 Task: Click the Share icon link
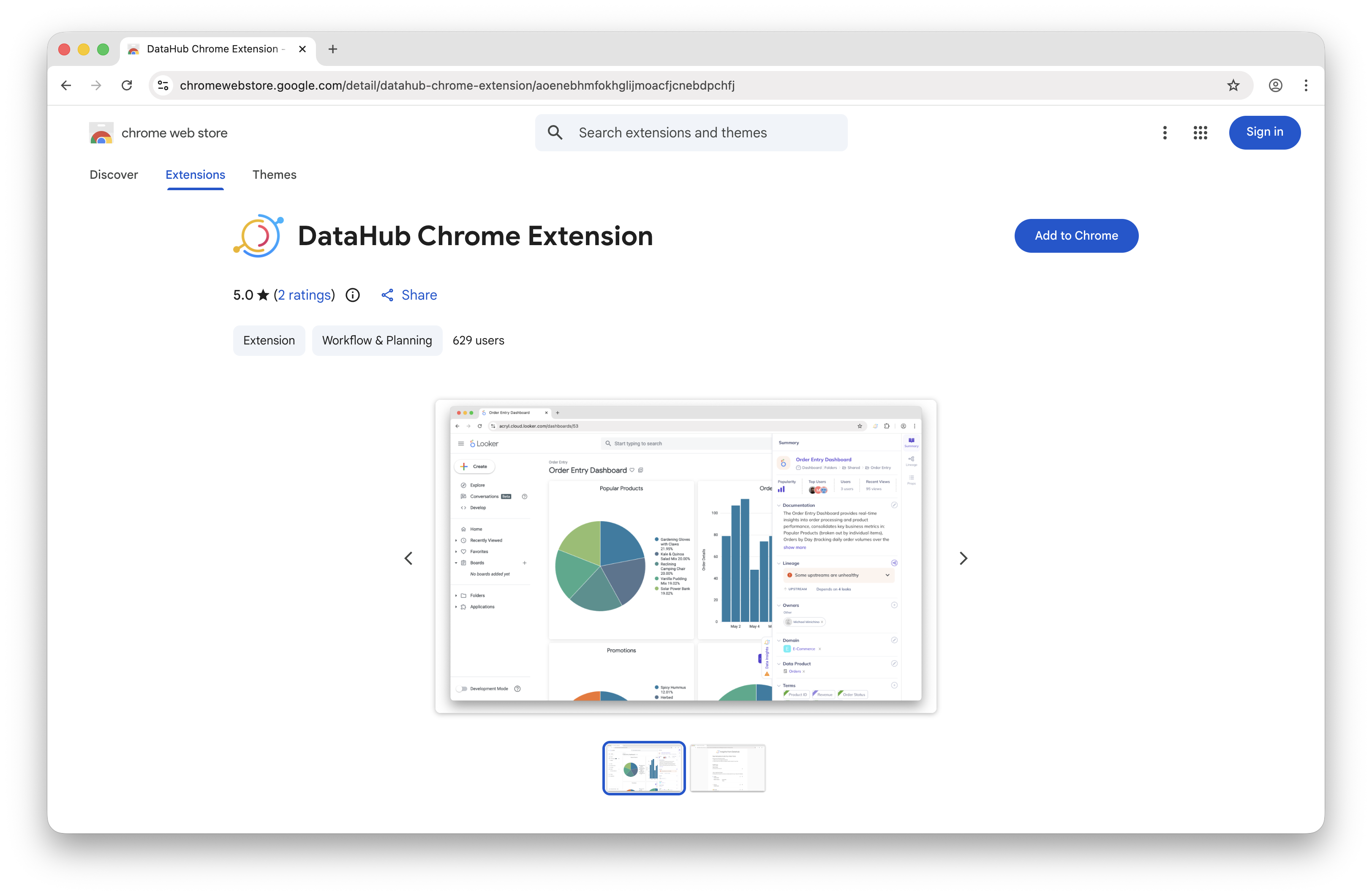(409, 295)
